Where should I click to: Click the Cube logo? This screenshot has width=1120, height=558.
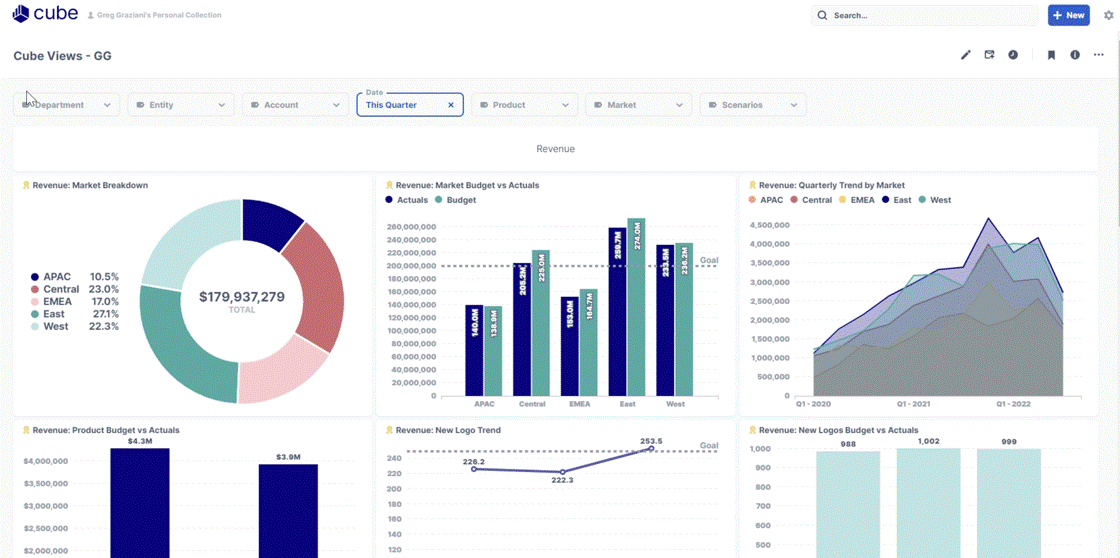pos(46,14)
